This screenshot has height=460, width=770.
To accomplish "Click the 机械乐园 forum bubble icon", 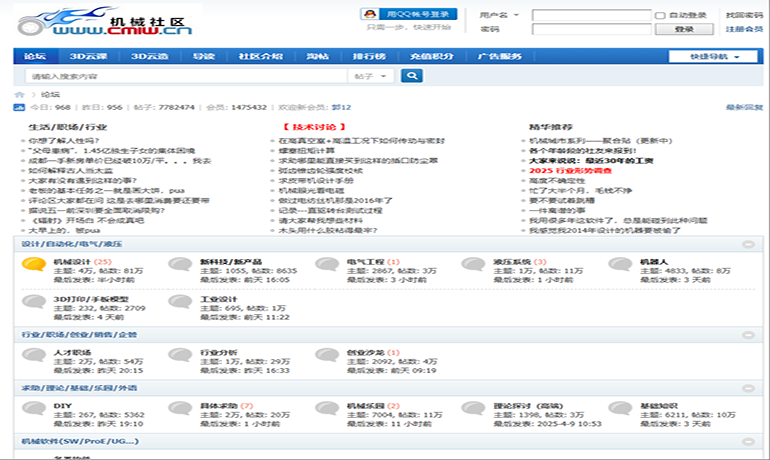I will 327,410.
